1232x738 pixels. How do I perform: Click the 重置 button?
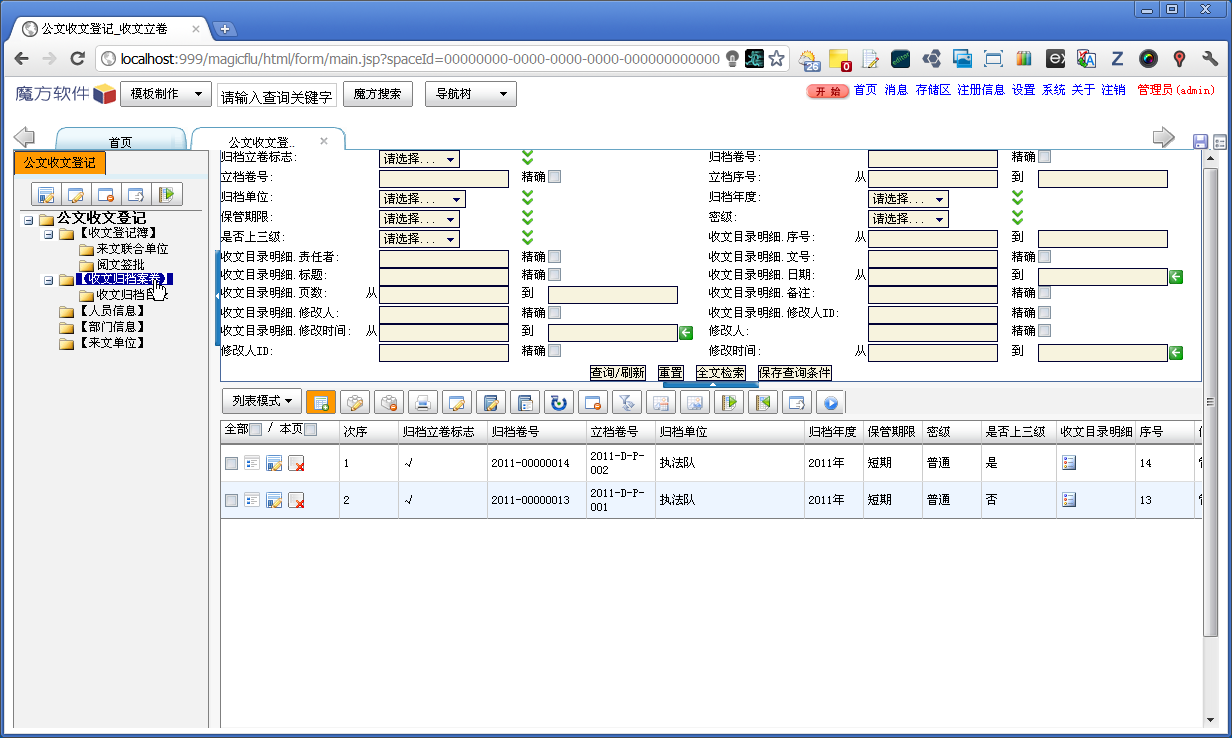tap(670, 372)
